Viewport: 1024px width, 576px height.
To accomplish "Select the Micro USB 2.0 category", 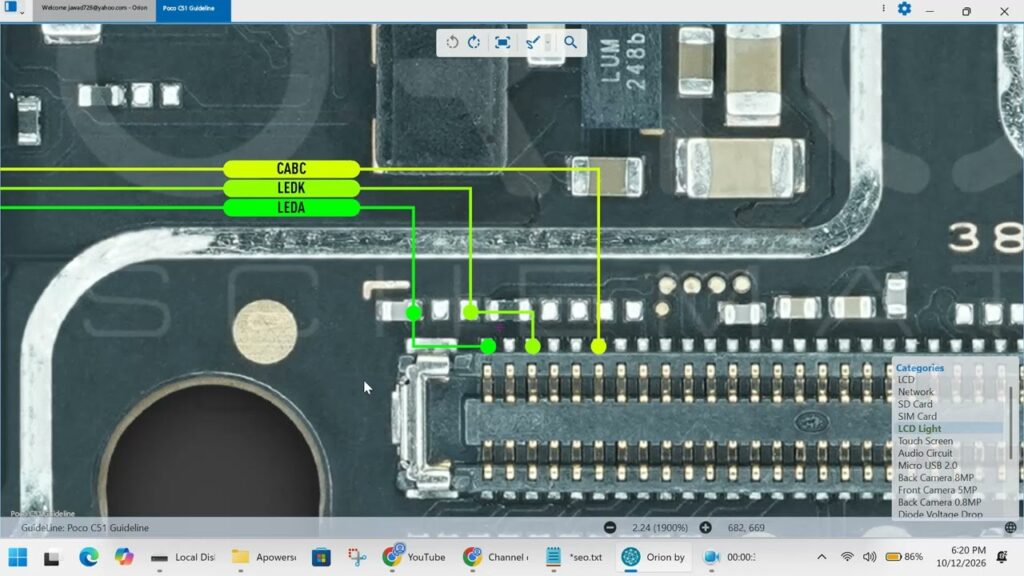I will tap(927, 466).
